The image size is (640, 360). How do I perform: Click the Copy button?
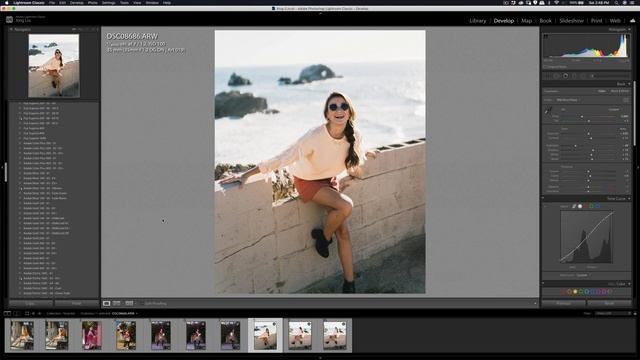31,304
